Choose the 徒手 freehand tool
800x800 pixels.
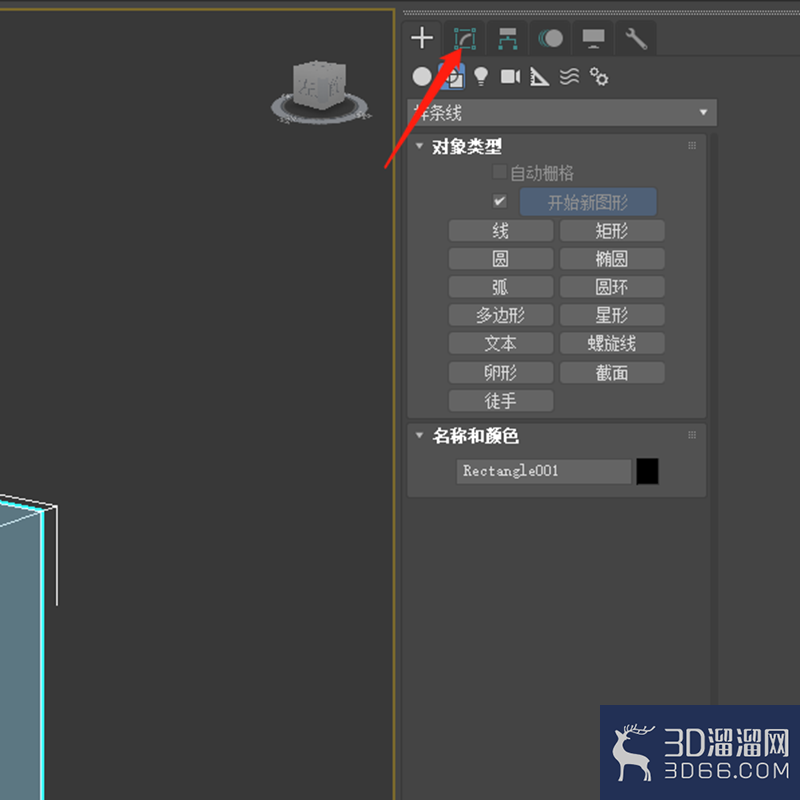501,401
